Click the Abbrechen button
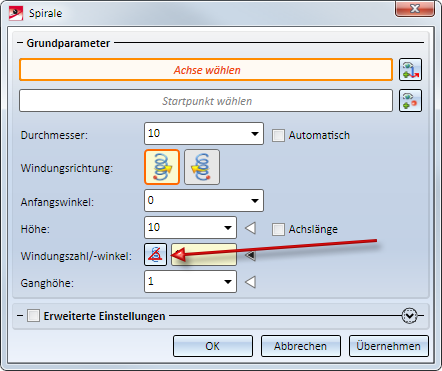The height and width of the screenshot is (371, 442). [301, 346]
